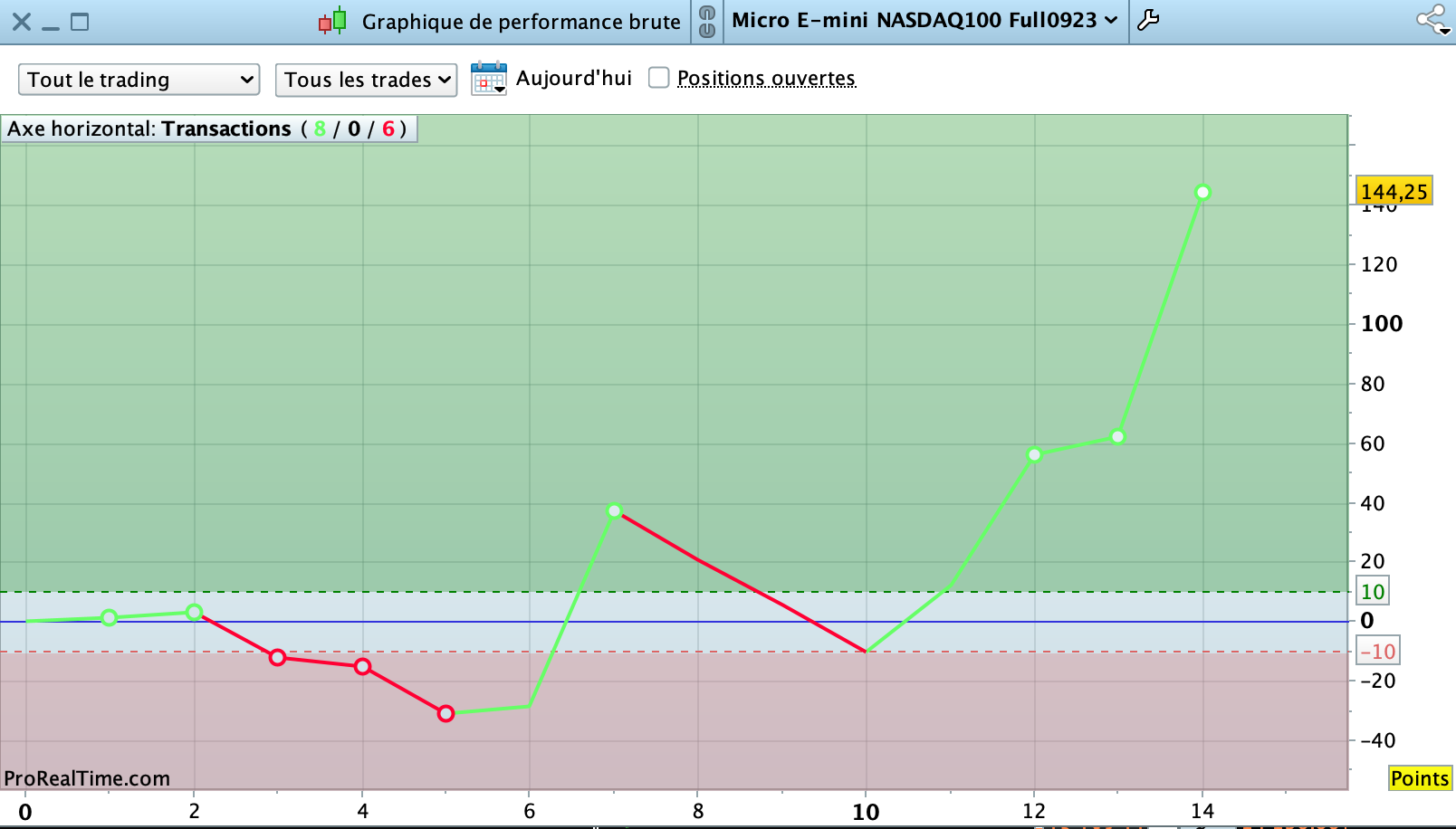This screenshot has width=1456, height=829.
Task: Open the calendar date picker icon
Action: point(489,79)
